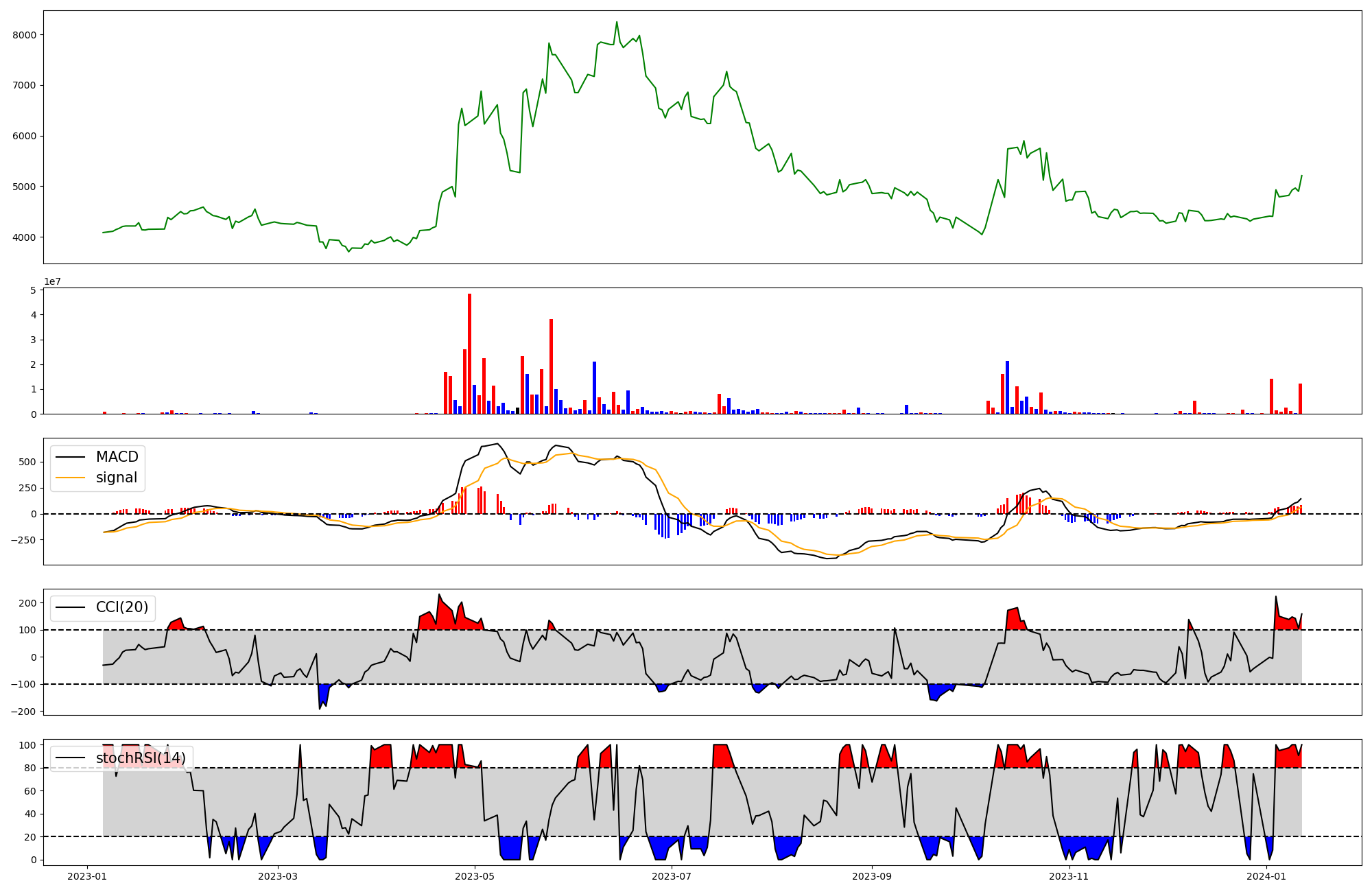Click the 2024-01 x-axis date label
Viewport: 1372px width, 892px height.
(1266, 876)
